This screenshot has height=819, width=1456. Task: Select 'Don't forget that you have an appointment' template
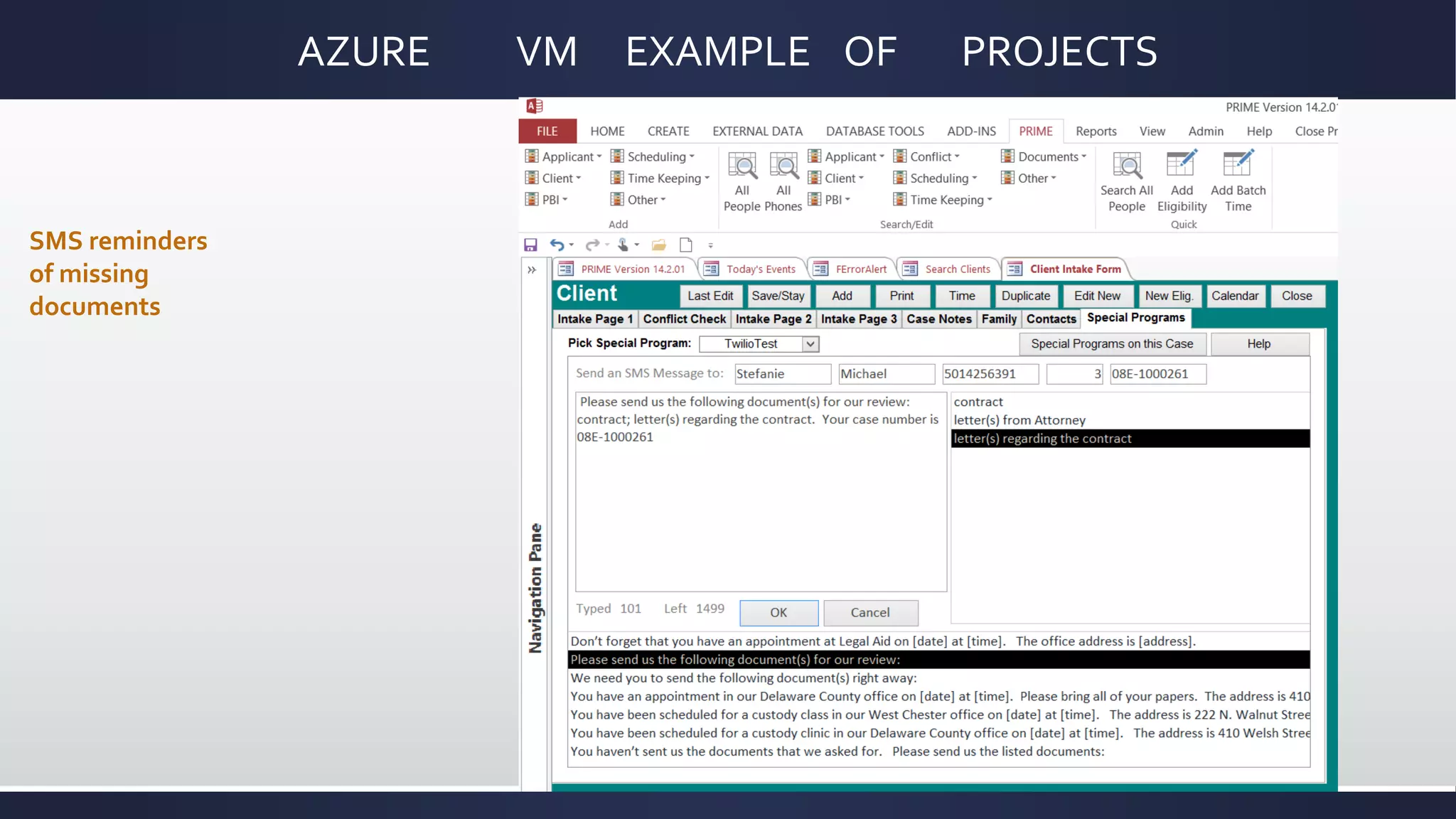pyautogui.click(x=938, y=641)
